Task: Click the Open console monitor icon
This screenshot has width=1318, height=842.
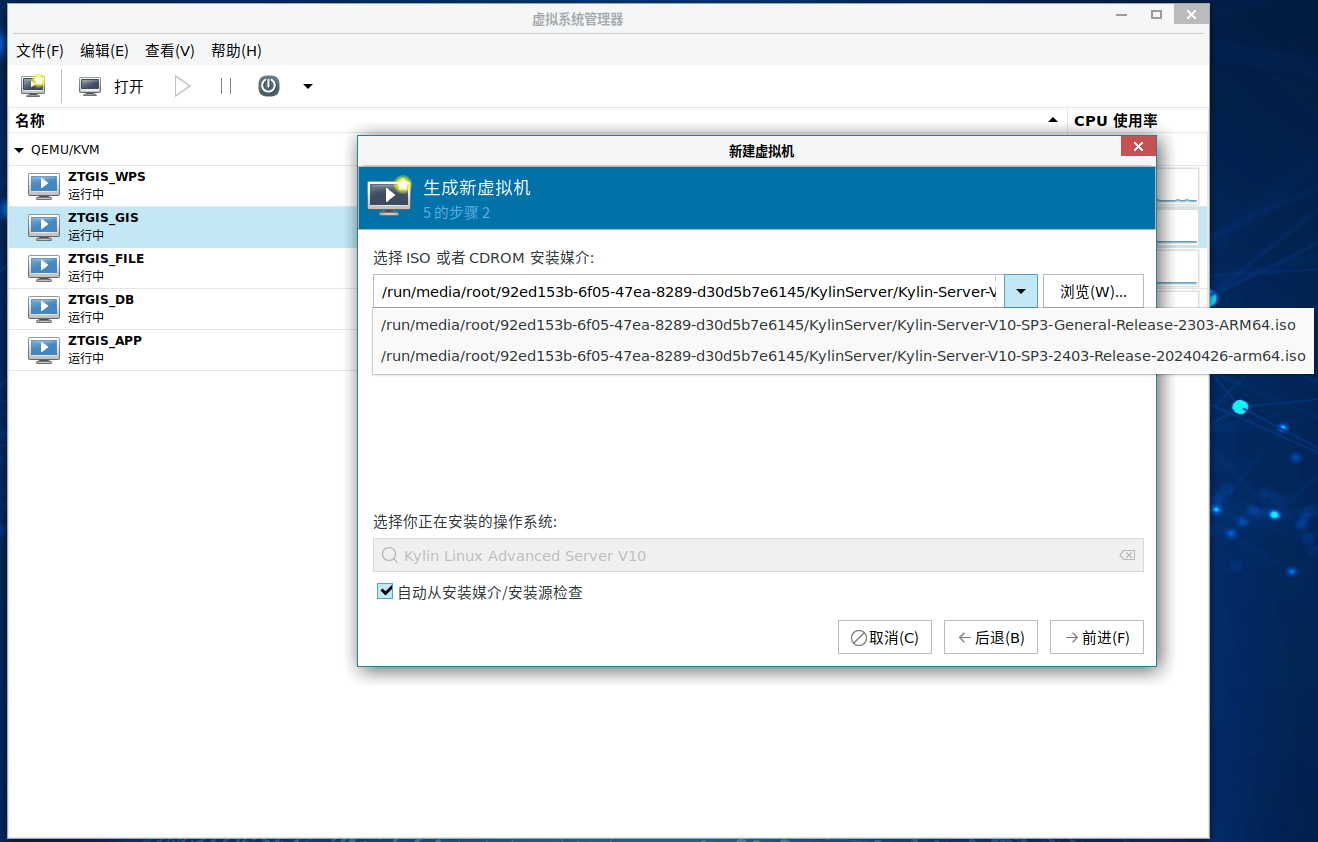Action: (90, 86)
